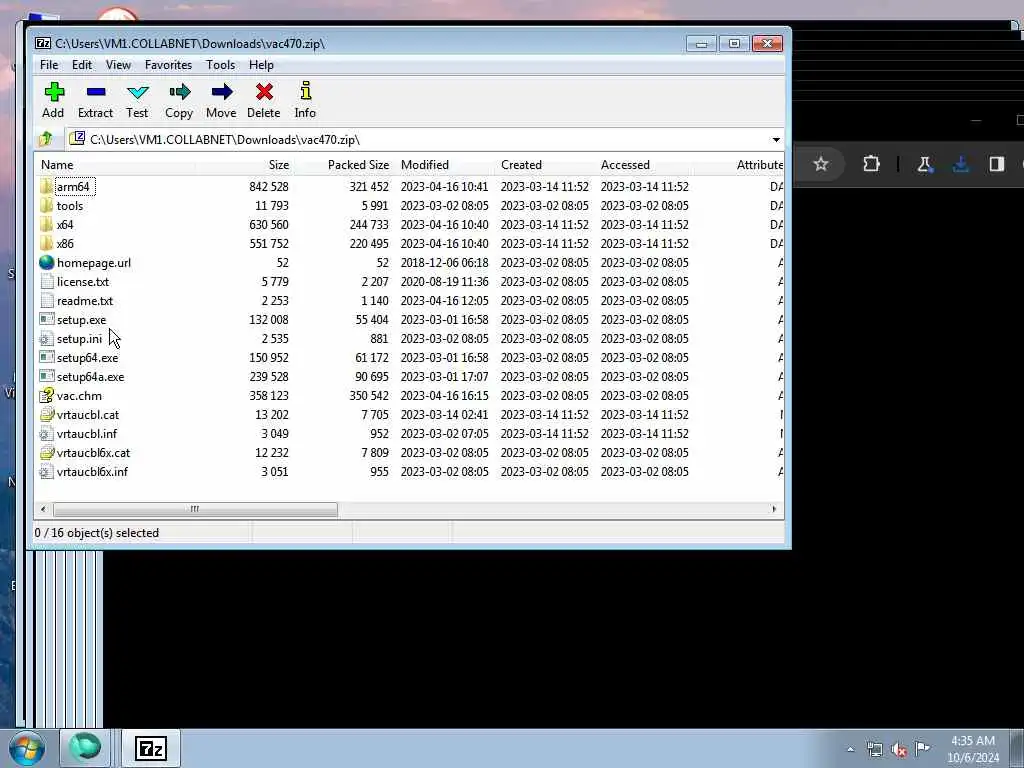Image resolution: width=1024 pixels, height=768 pixels.
Task: Open the Tools menu
Action: (x=221, y=65)
